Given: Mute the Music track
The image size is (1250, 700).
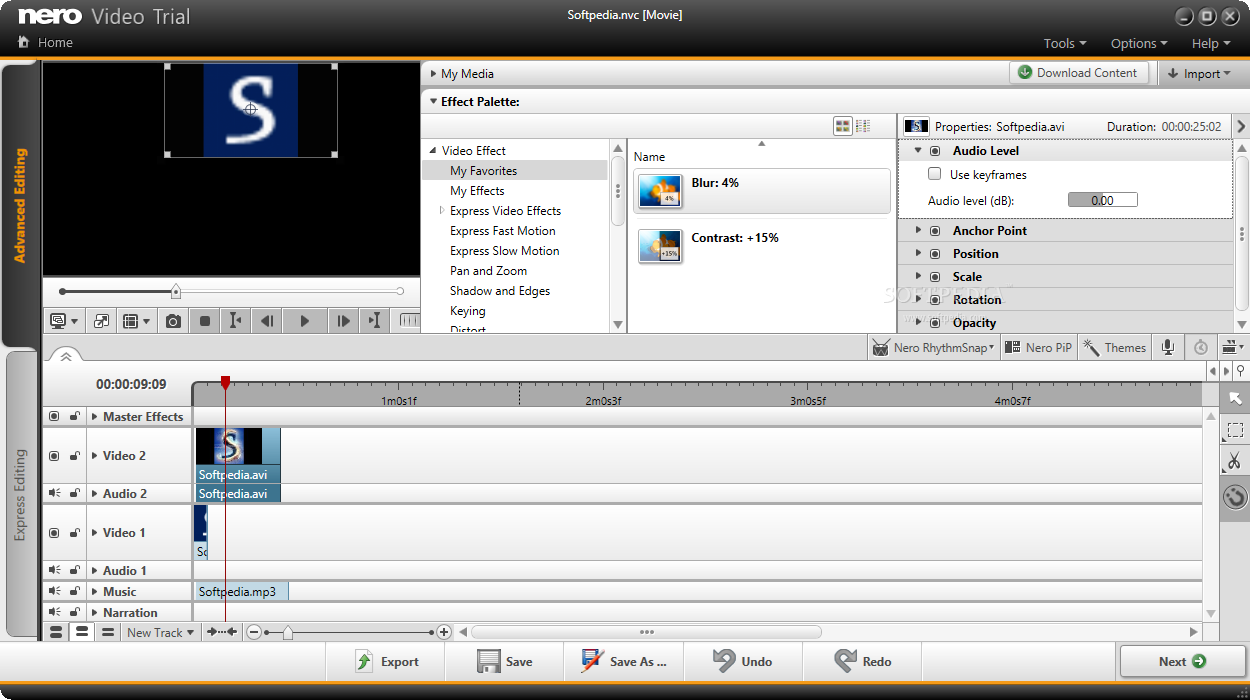Looking at the screenshot, I should (54, 591).
